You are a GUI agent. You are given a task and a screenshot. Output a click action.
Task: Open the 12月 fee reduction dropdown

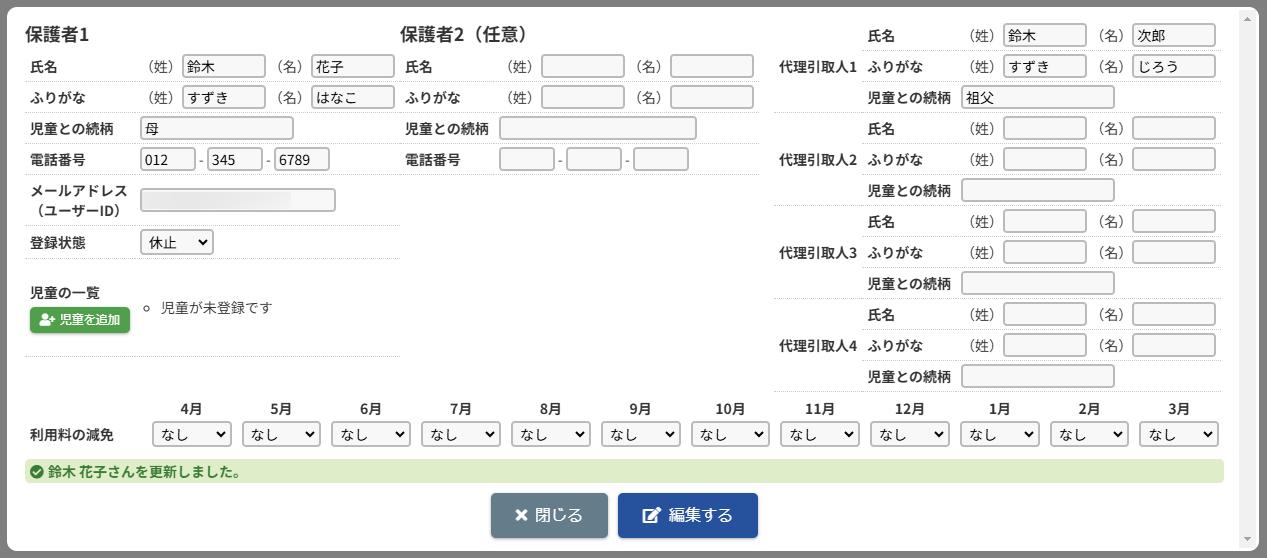[x=909, y=434]
